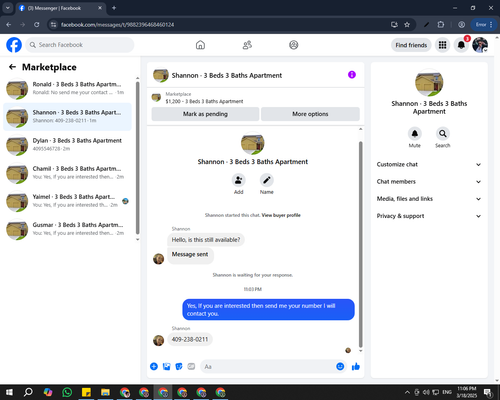This screenshot has width=500, height=400.
Task: Go back using the Marketplace arrow
Action: click(x=12, y=67)
